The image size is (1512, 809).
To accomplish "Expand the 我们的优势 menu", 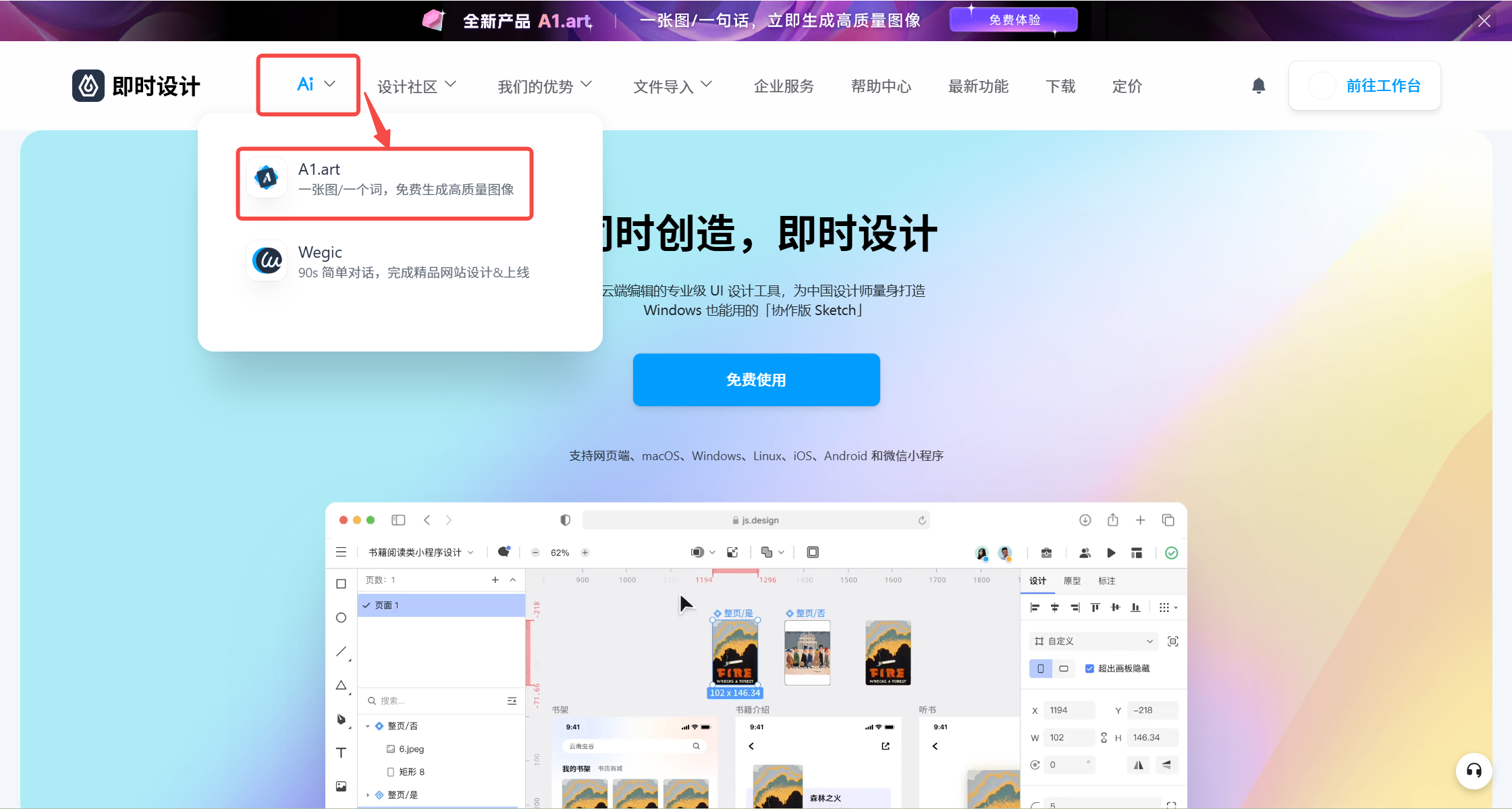I will (545, 86).
